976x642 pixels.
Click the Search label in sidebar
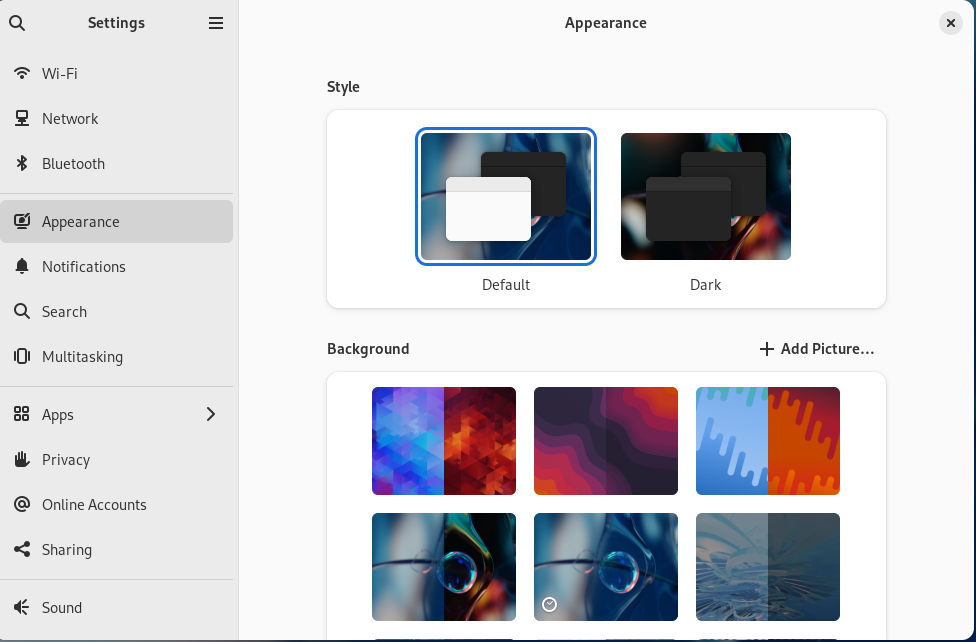(x=64, y=311)
